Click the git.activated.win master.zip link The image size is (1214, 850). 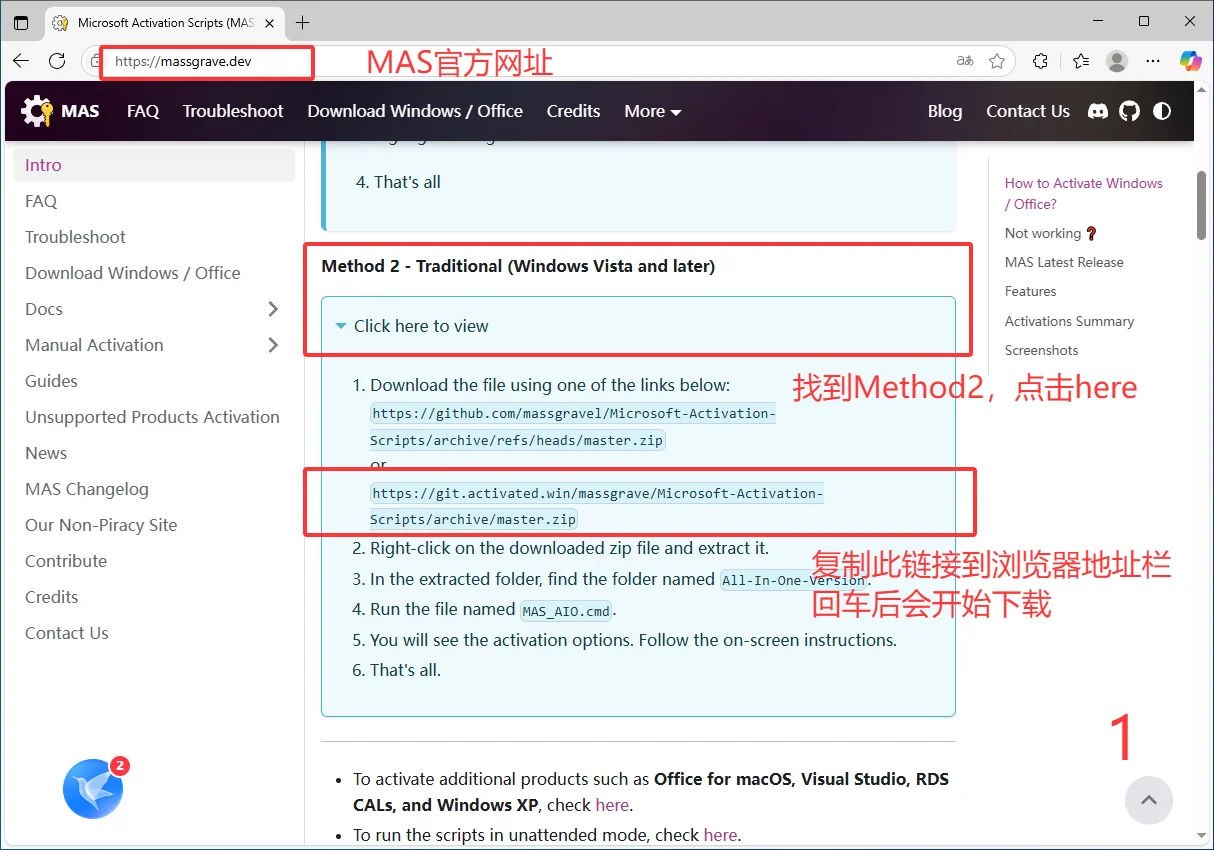[596, 506]
